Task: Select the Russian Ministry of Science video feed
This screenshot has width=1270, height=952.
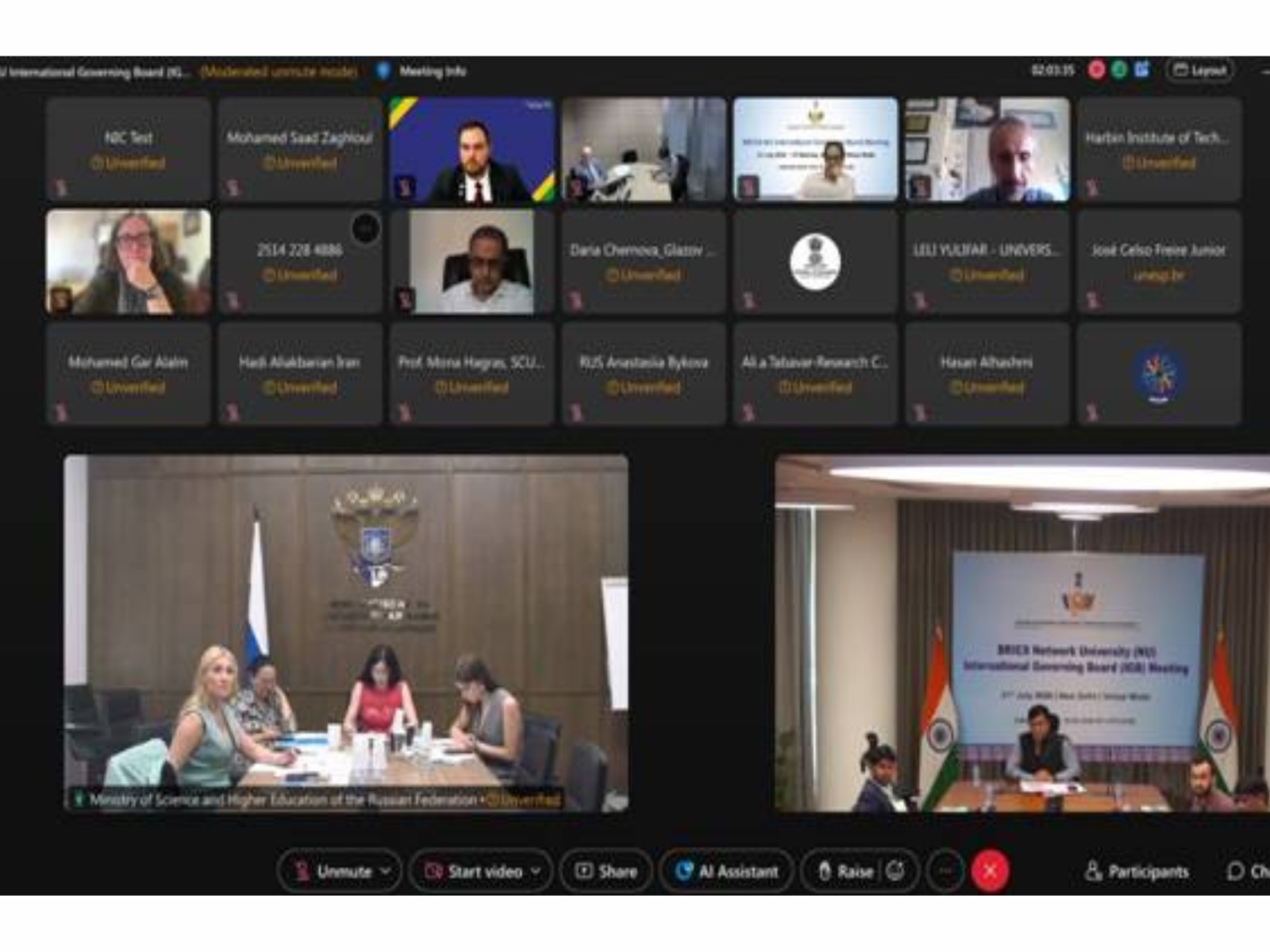Action: click(346, 633)
